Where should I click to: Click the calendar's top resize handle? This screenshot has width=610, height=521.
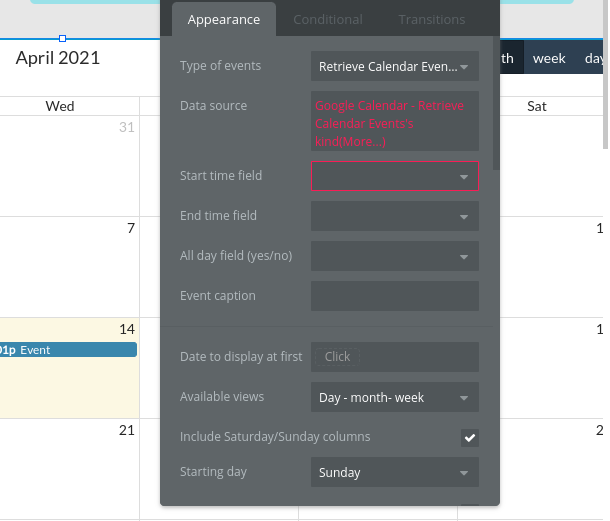tap(63, 38)
